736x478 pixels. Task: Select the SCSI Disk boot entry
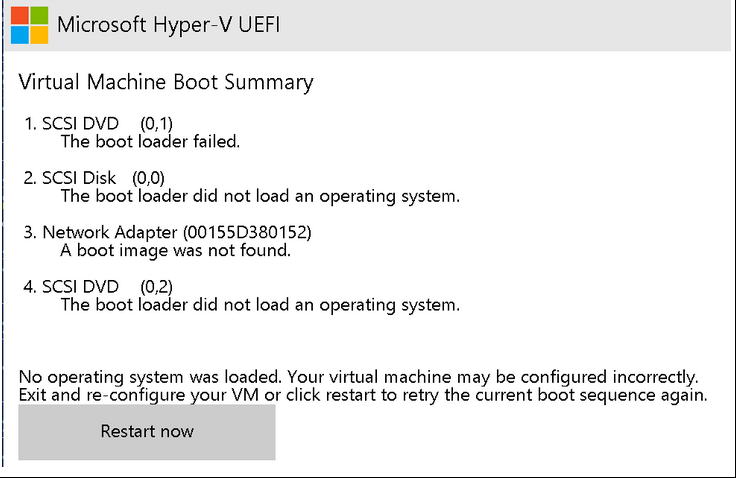(79, 178)
